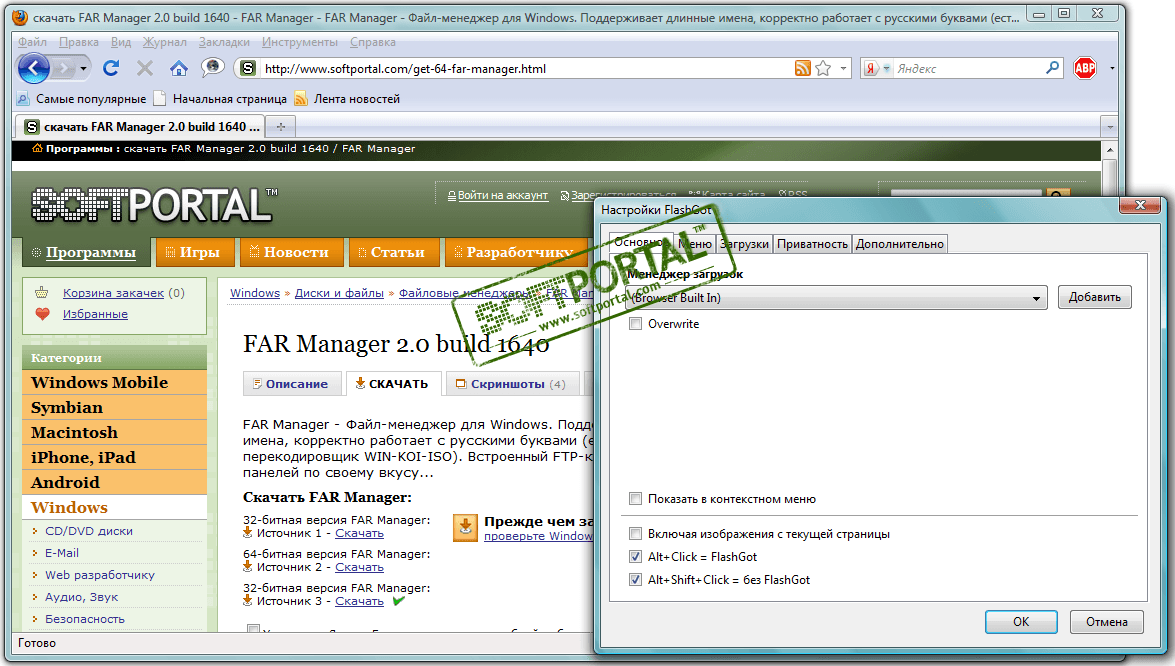This screenshot has height=666, width=1175.
Task: Click the Stop loading X icon
Action: coord(145,69)
